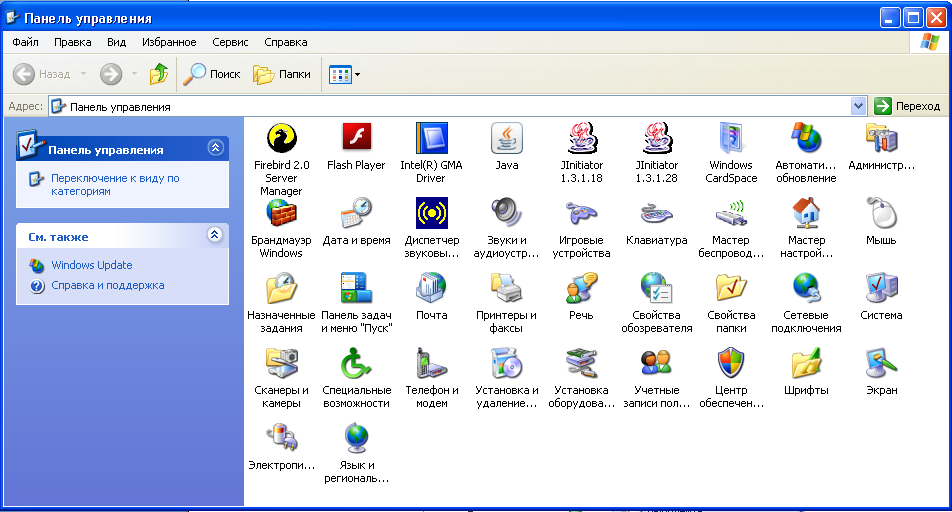Open Установка оборудования icon

point(582,363)
